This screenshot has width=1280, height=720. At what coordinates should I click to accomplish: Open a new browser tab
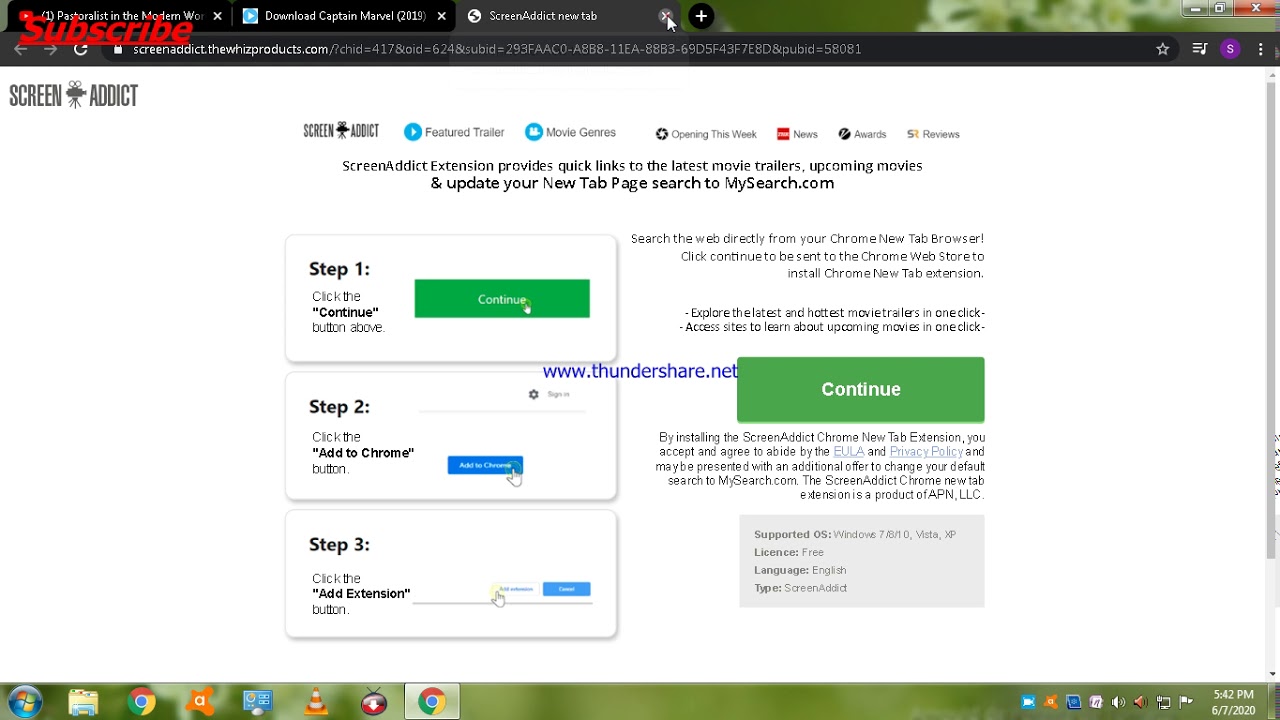point(701,16)
